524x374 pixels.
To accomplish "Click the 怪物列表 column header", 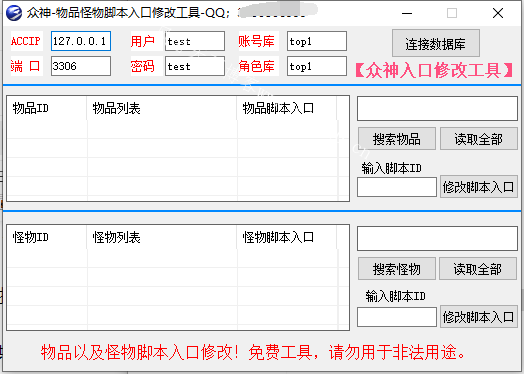I will click(162, 238).
